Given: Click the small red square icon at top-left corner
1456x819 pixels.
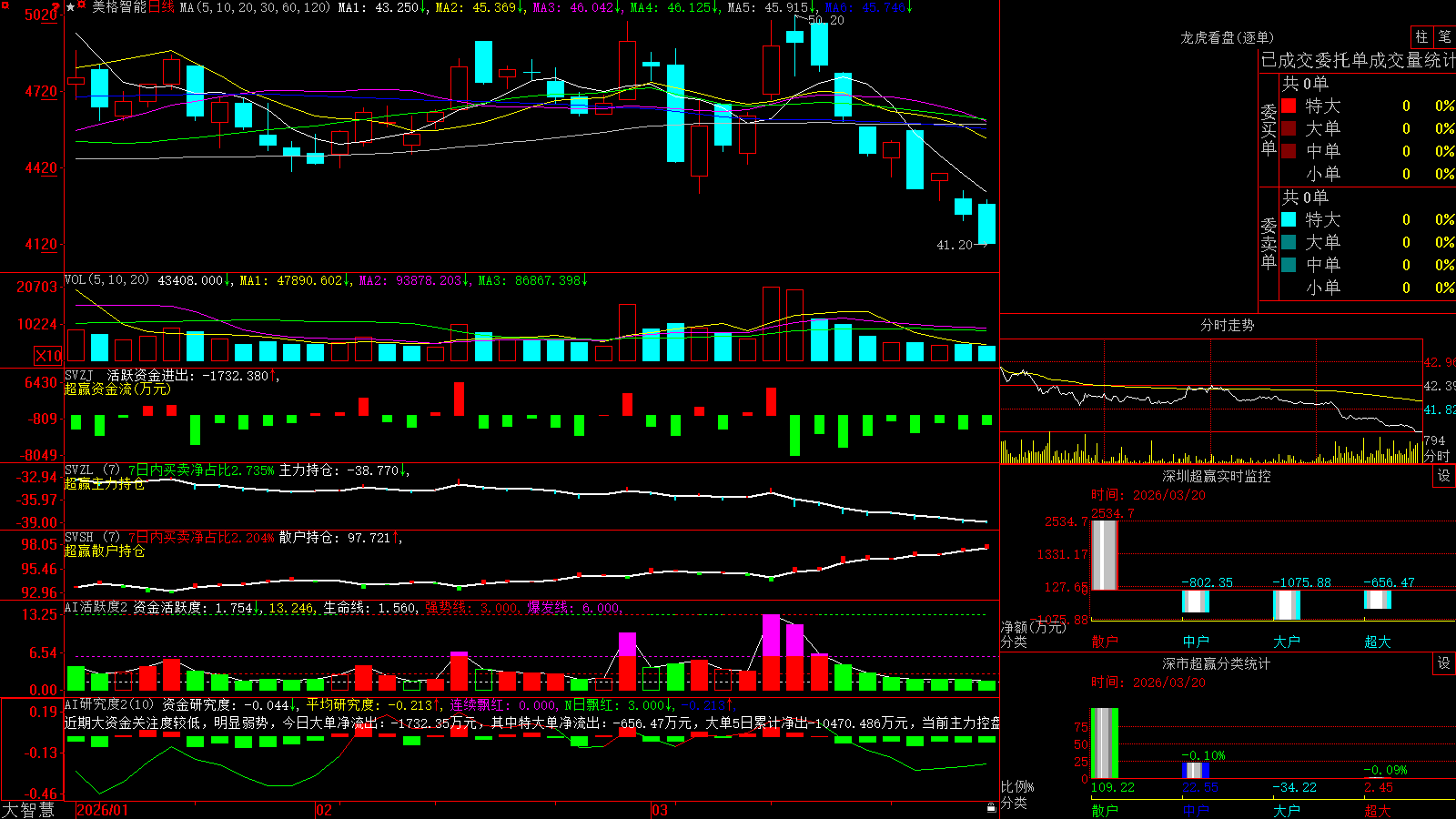Looking at the screenshot, I should pos(5,5).
